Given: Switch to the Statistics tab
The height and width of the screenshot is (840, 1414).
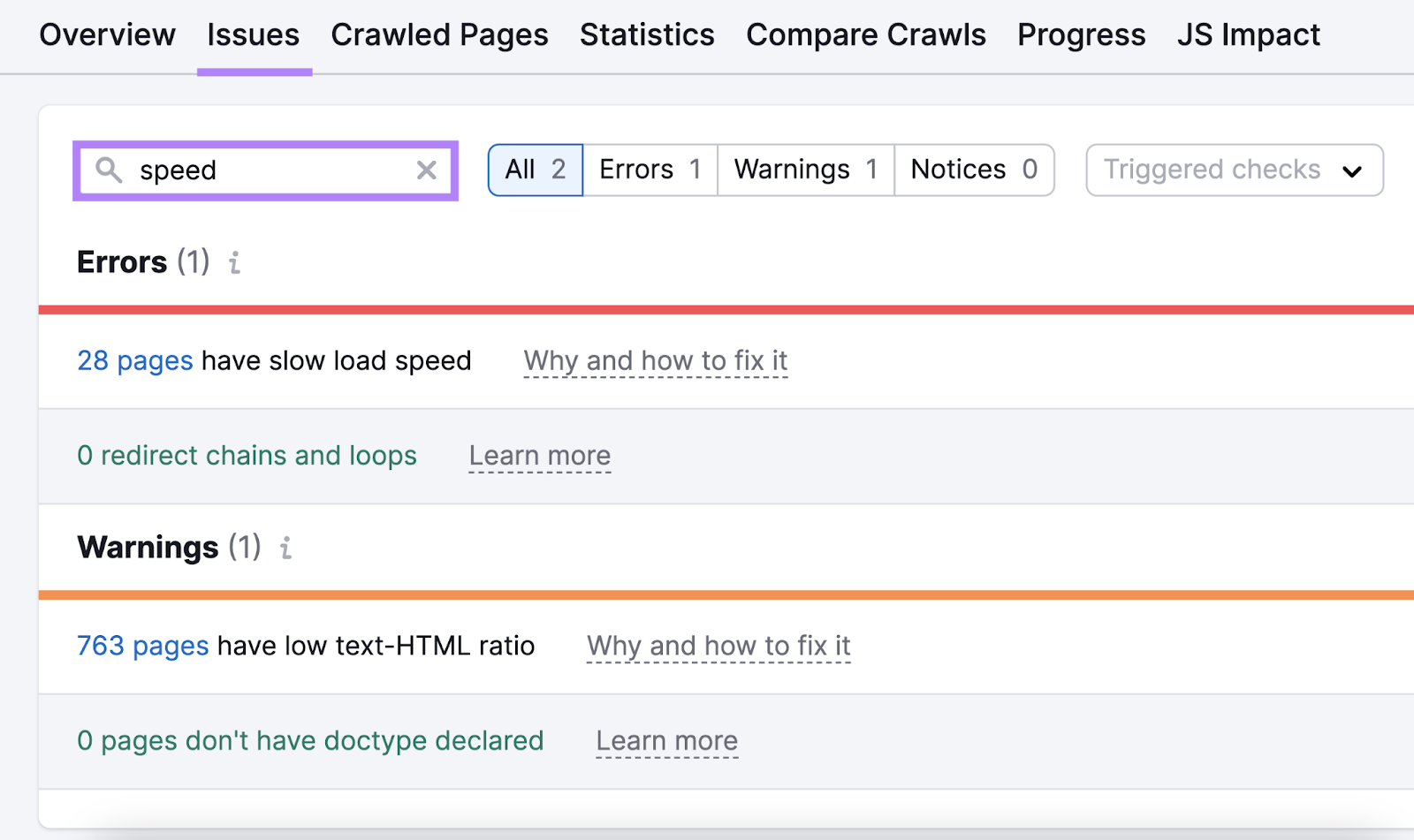Looking at the screenshot, I should point(647,35).
